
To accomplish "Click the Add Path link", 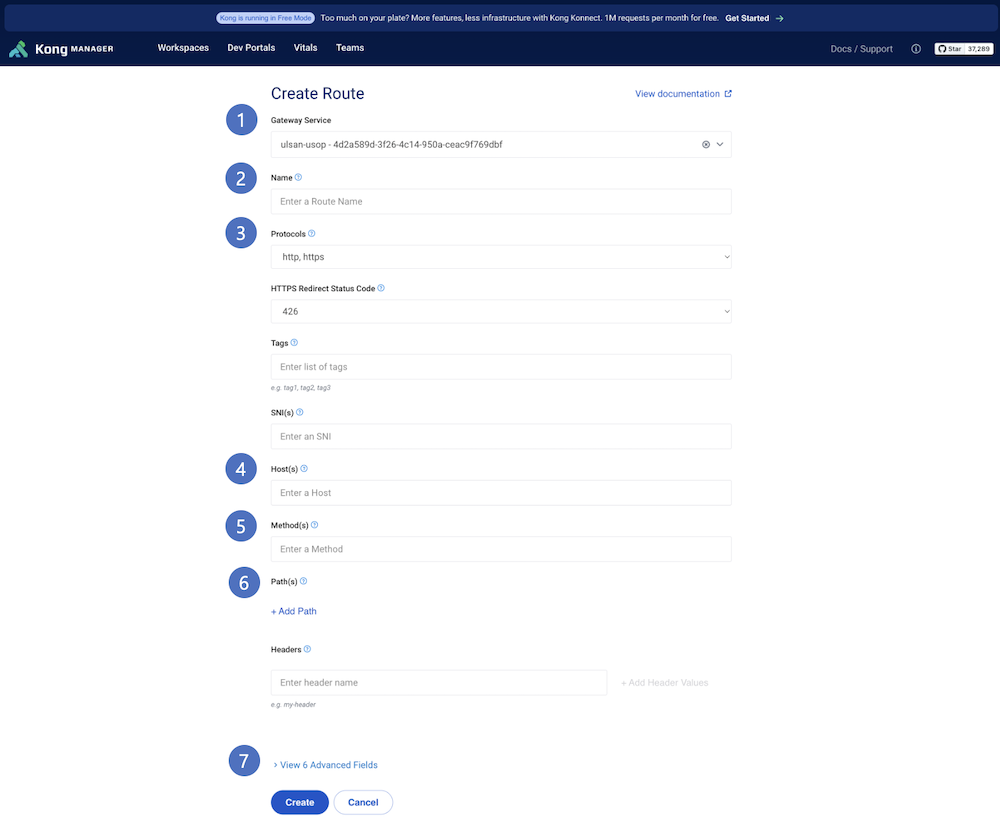I will (x=294, y=611).
